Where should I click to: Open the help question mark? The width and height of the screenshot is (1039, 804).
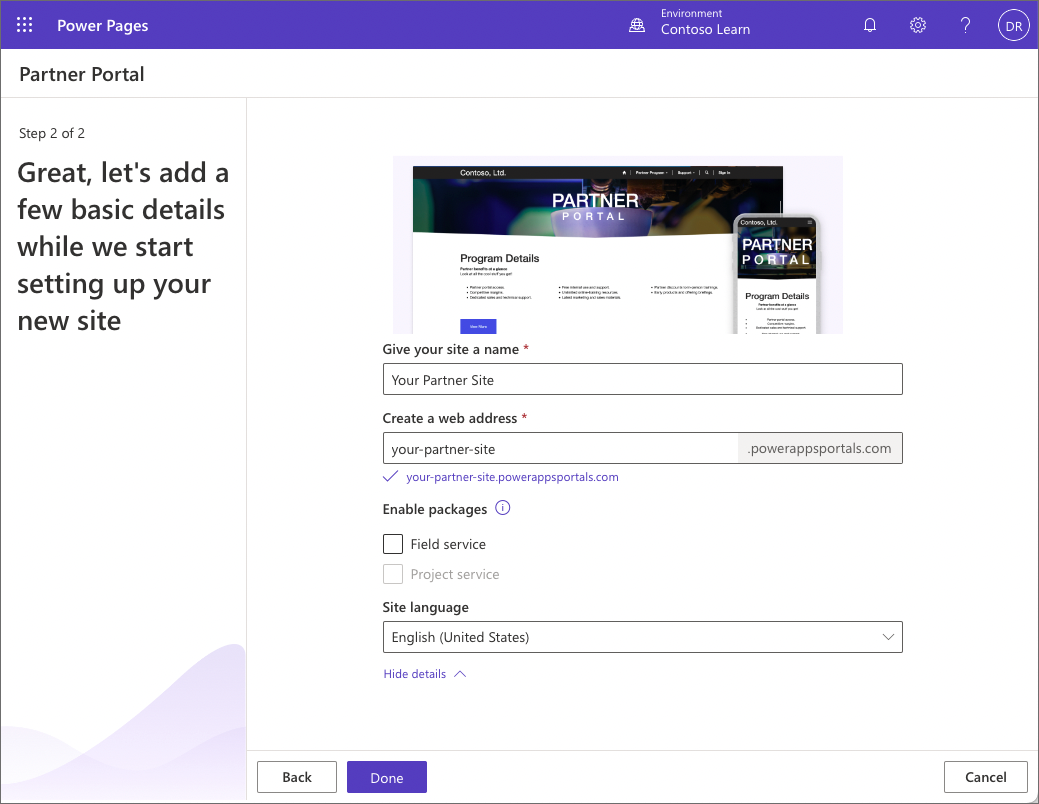(x=965, y=25)
